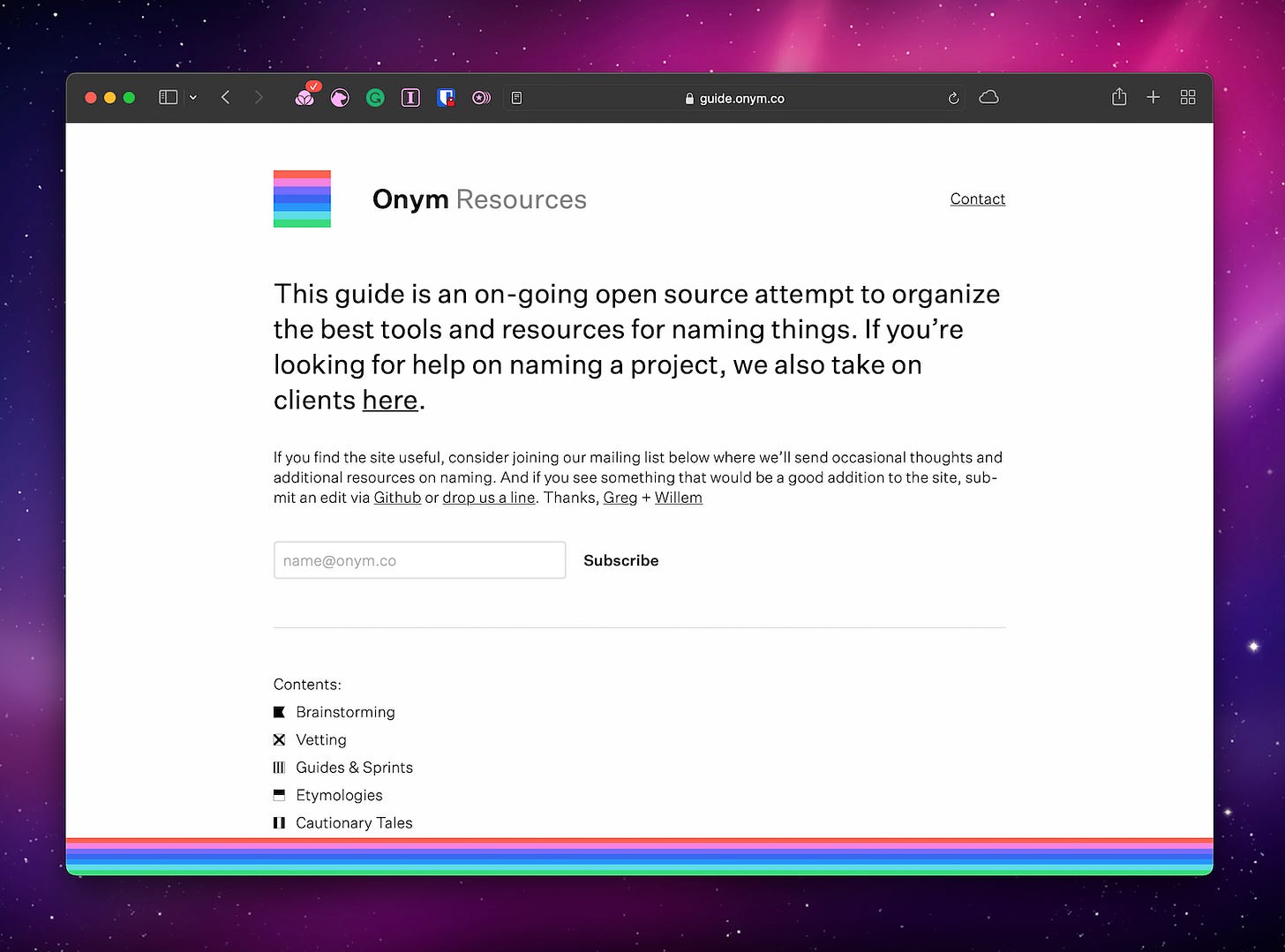Show the tab overview grid

(x=1188, y=97)
